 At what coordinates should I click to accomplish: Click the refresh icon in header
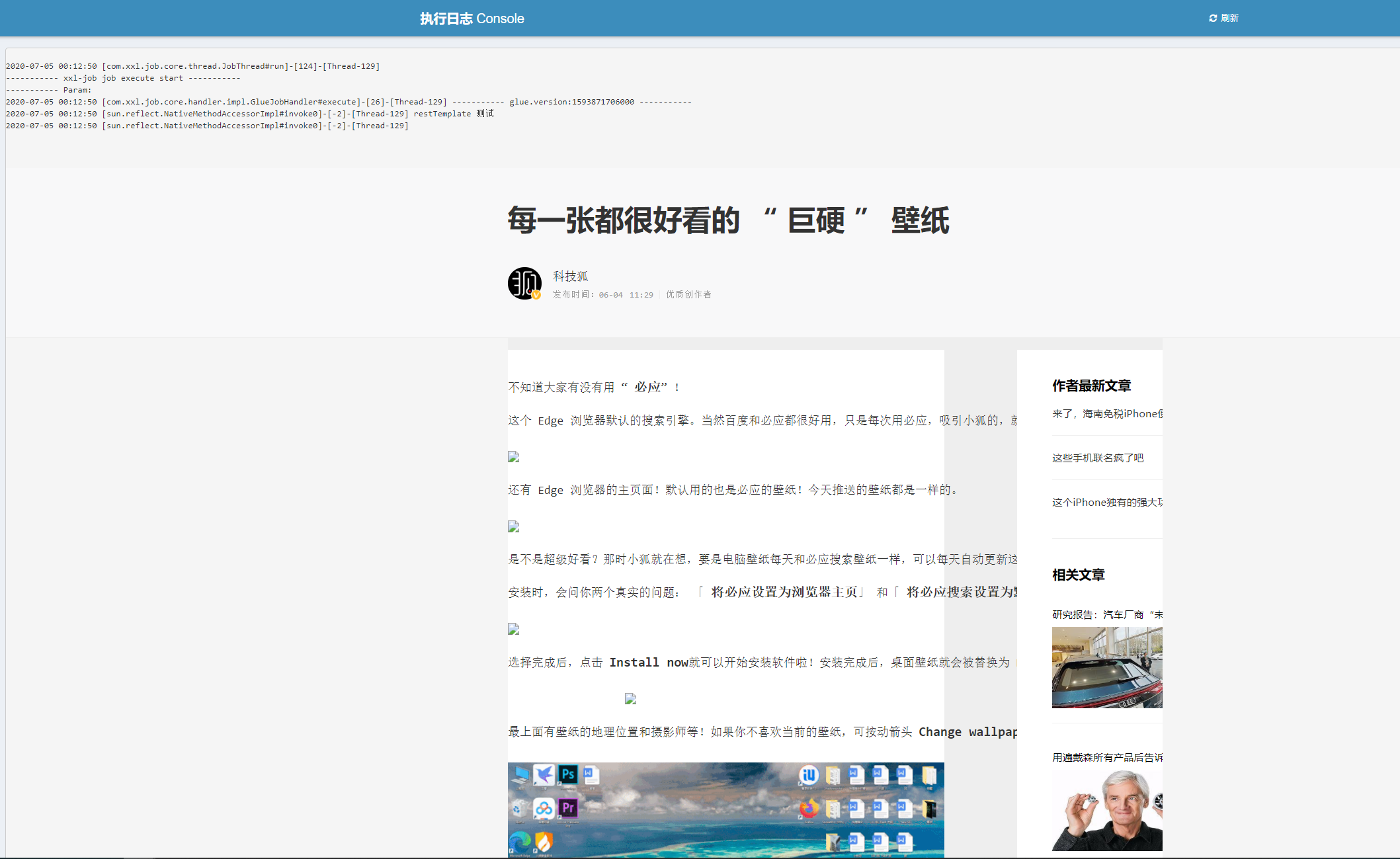pos(1212,19)
